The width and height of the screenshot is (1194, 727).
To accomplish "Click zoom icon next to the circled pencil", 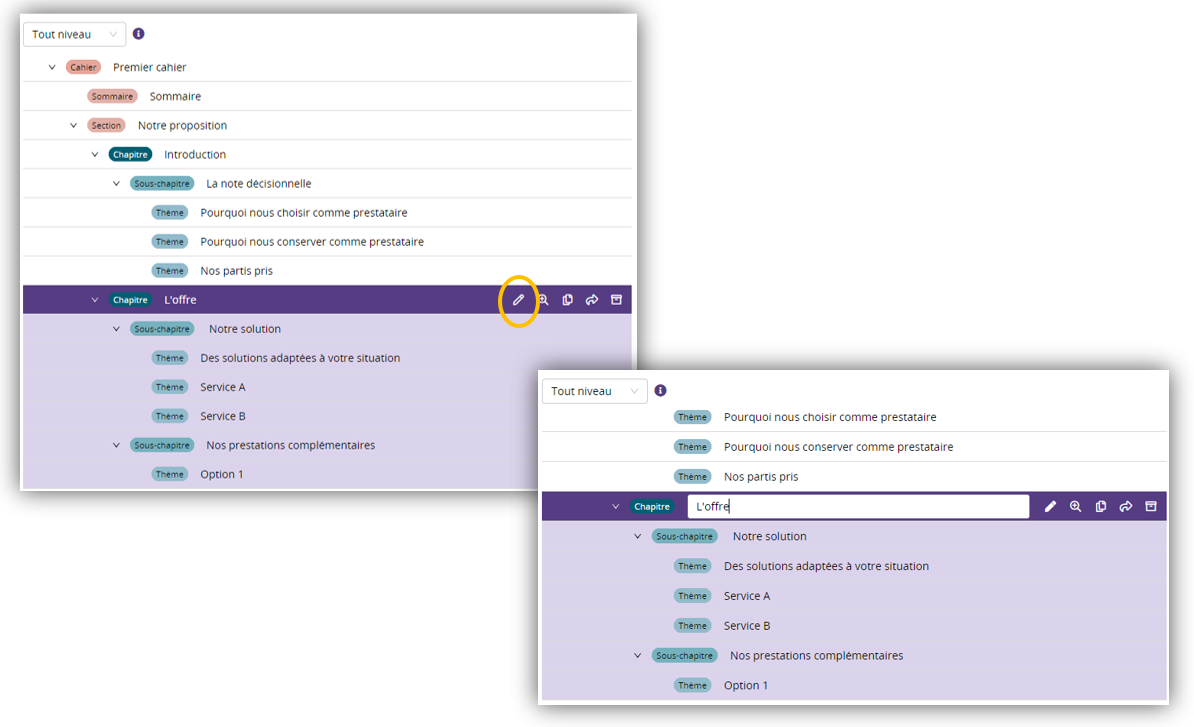I will (543, 300).
